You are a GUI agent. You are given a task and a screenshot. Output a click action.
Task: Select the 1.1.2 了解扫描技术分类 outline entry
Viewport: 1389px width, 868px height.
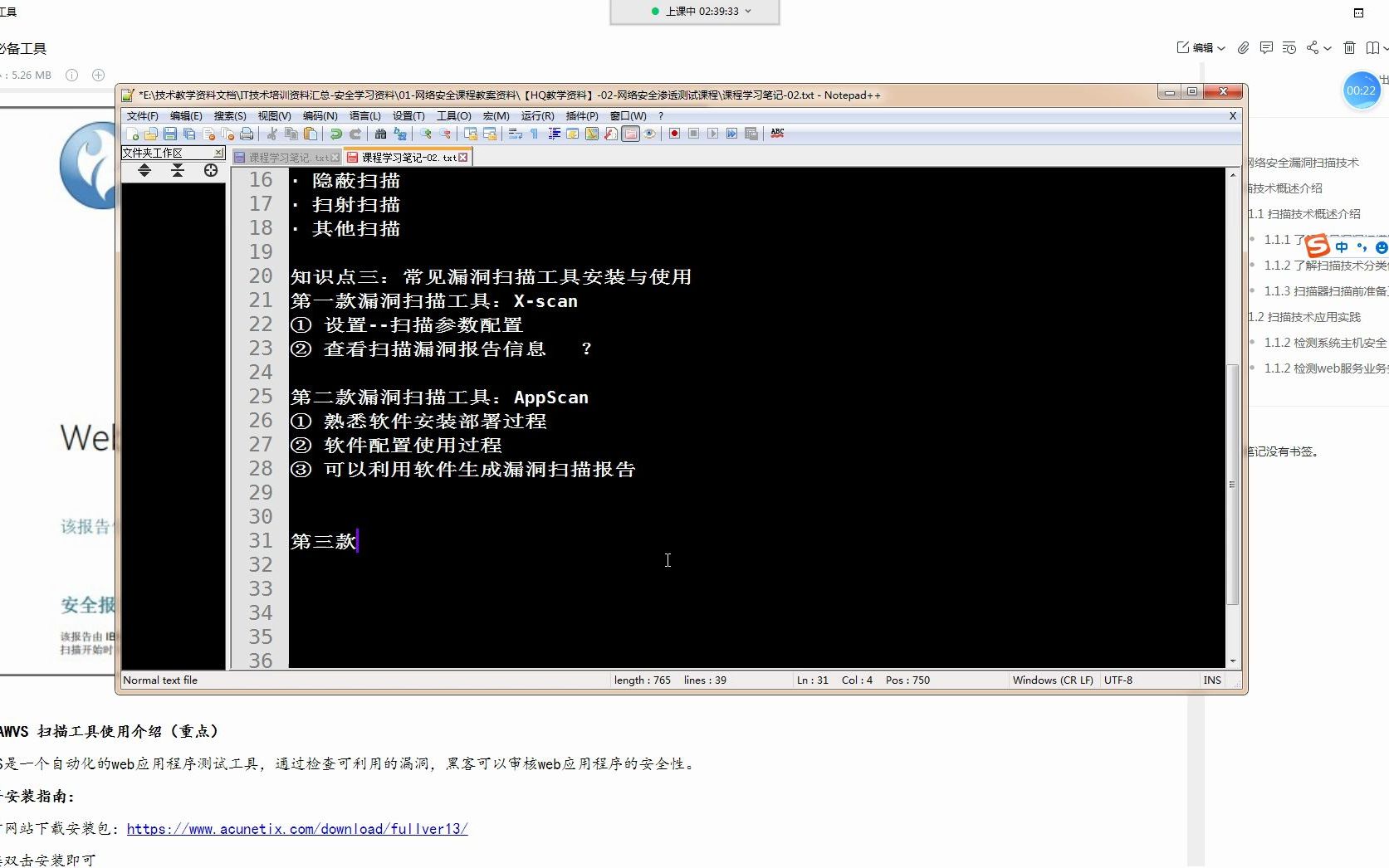[x=1318, y=266]
